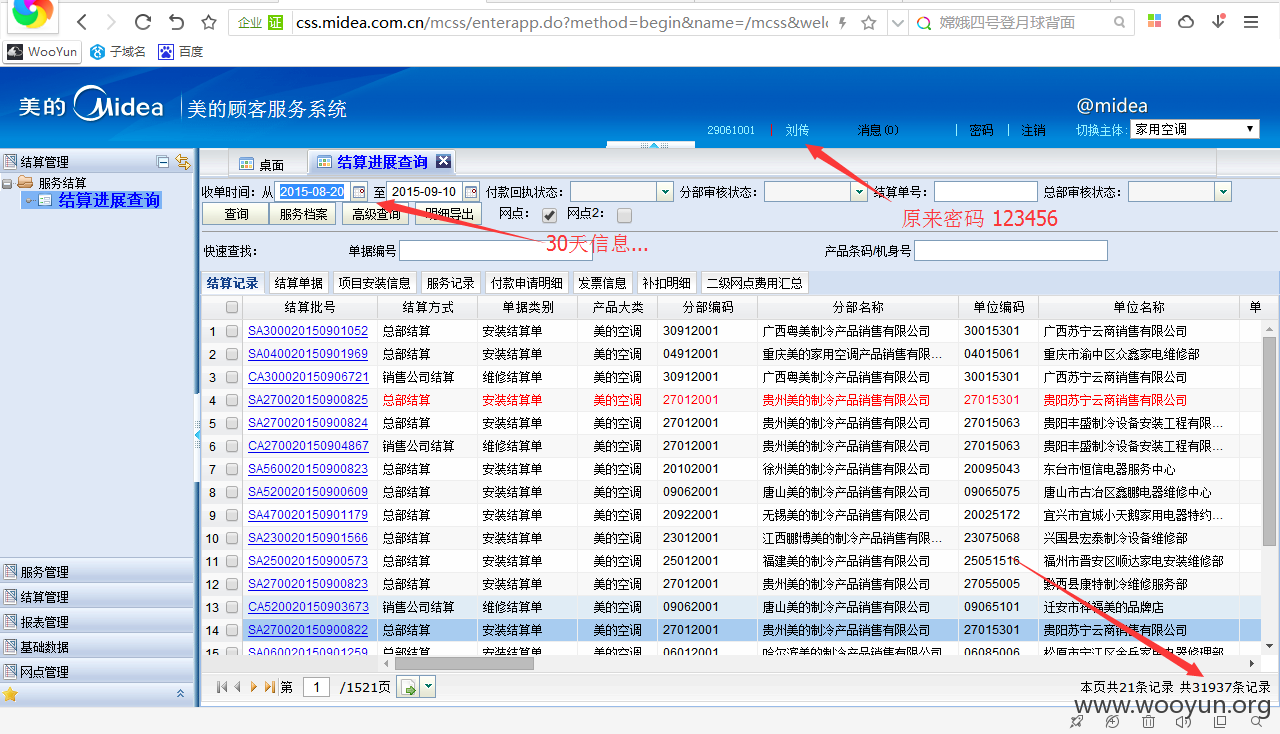Screen dimensions: 1280x734
Task: Click the lightning speed-mode icon in address bar
Action: click(843, 22)
